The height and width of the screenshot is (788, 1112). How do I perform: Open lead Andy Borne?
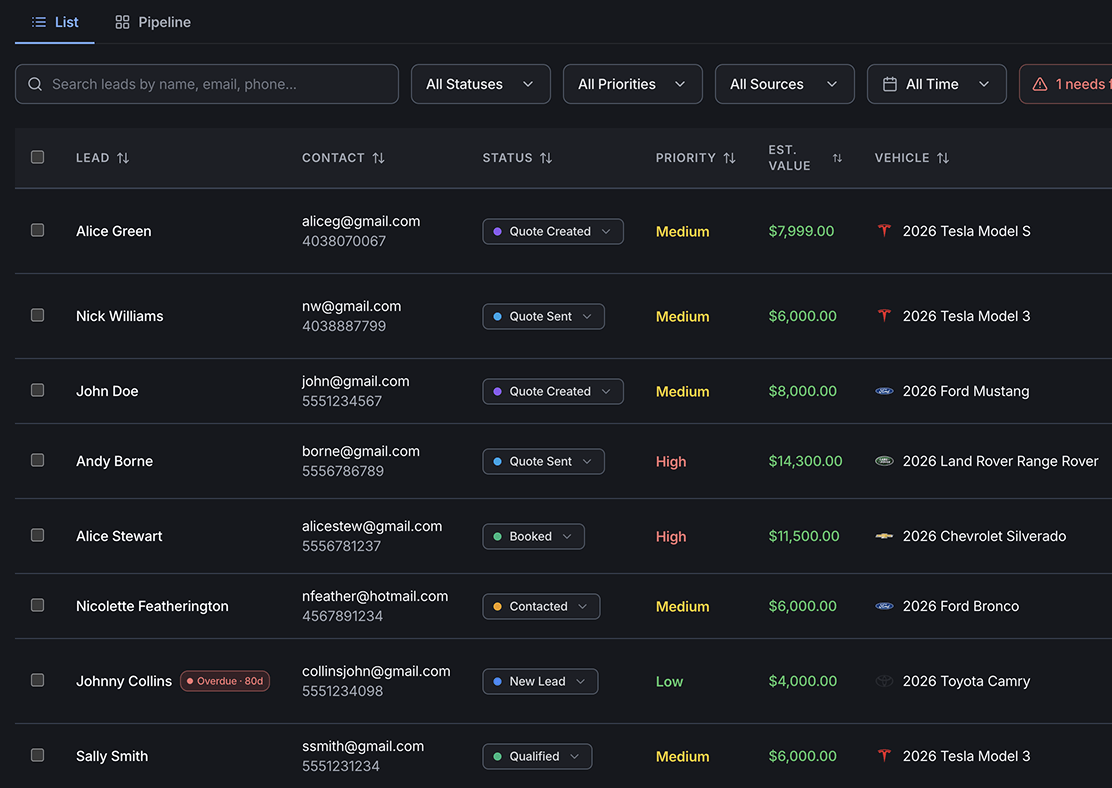114,462
